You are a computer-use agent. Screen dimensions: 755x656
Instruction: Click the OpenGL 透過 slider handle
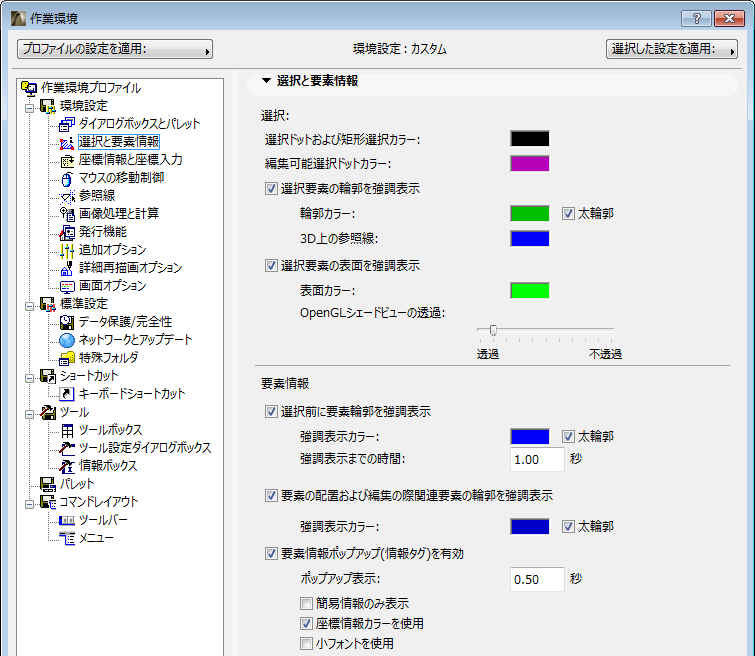coord(493,330)
